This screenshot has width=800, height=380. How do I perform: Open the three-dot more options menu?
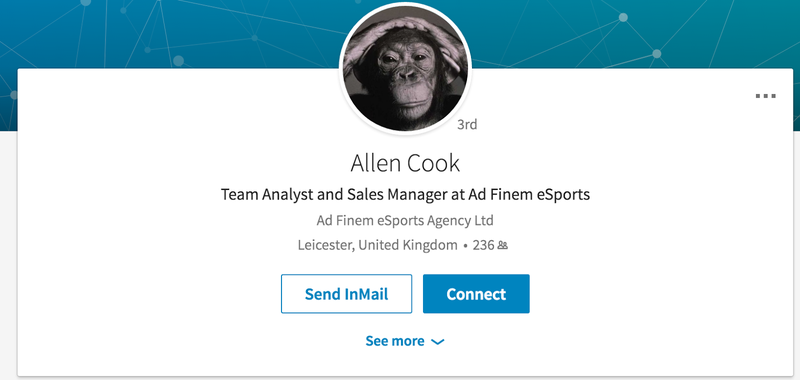click(x=765, y=96)
